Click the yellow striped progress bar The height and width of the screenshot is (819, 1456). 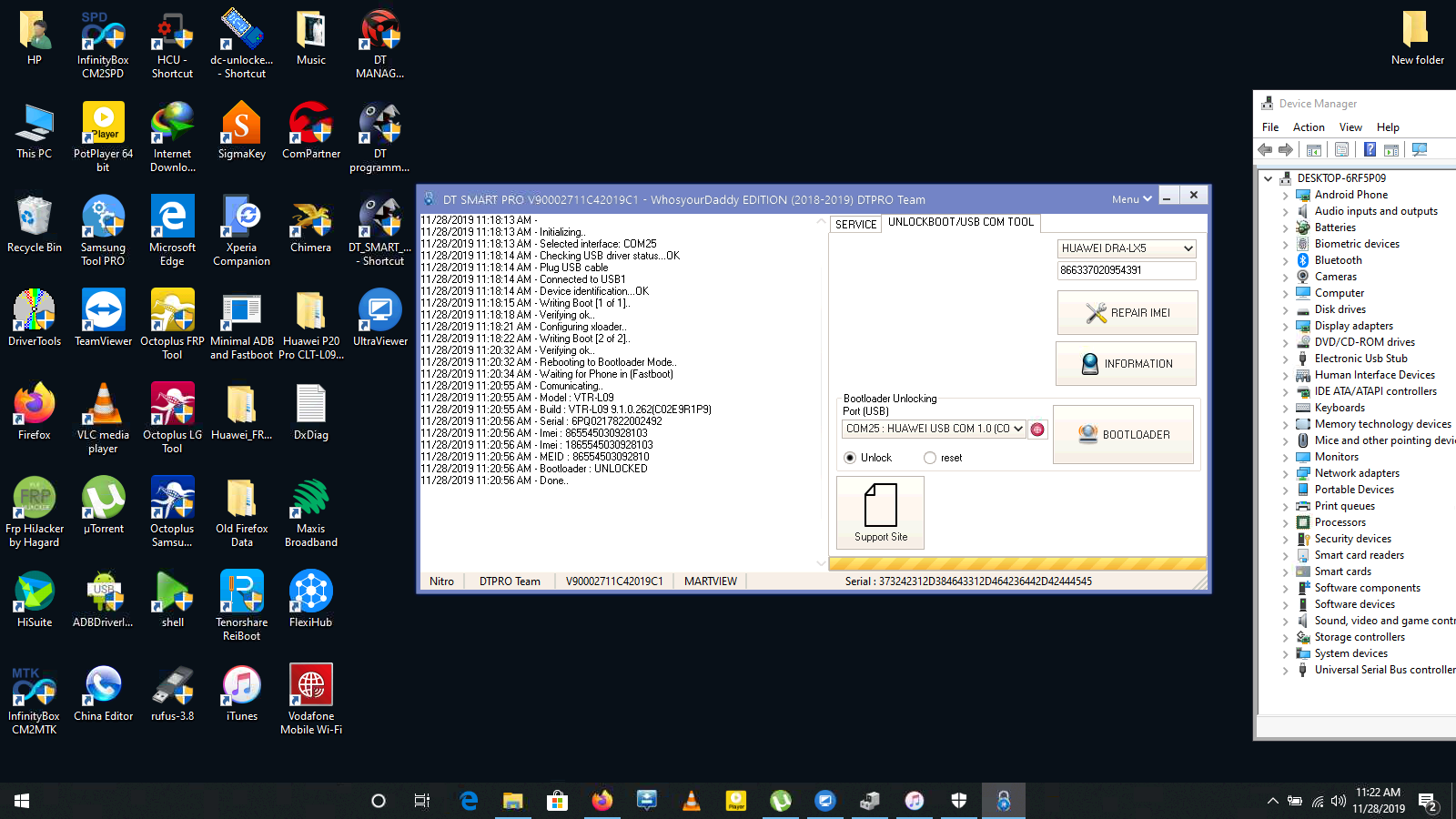click(x=1018, y=563)
